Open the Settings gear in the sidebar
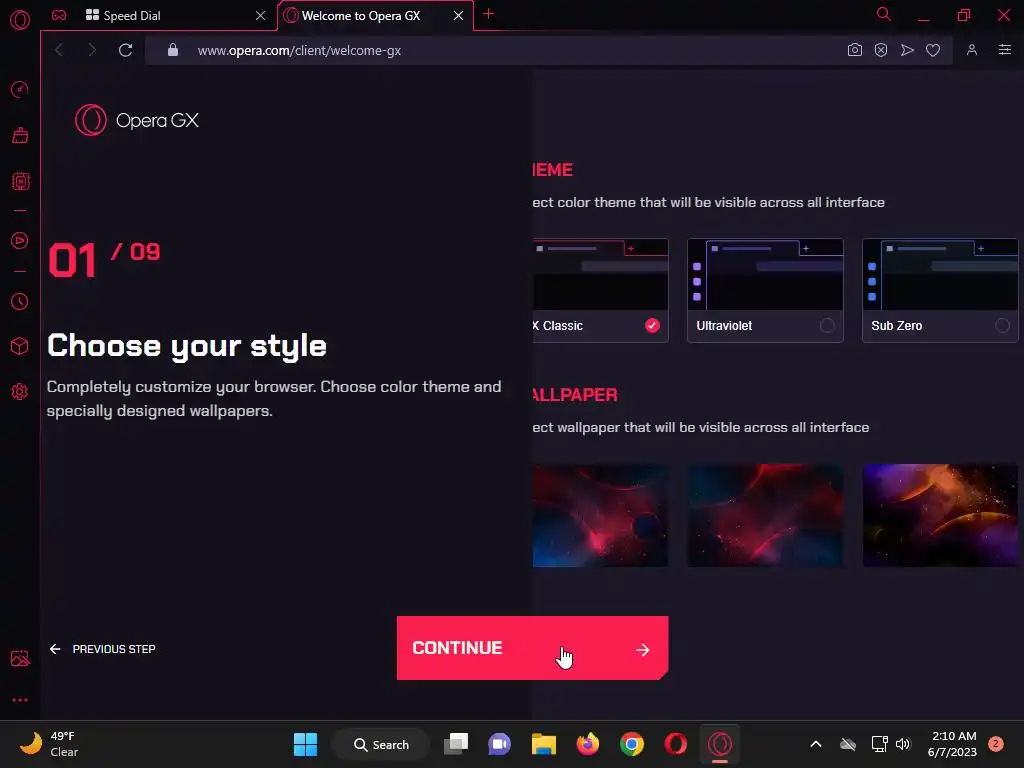The image size is (1024, 768). click(x=20, y=391)
